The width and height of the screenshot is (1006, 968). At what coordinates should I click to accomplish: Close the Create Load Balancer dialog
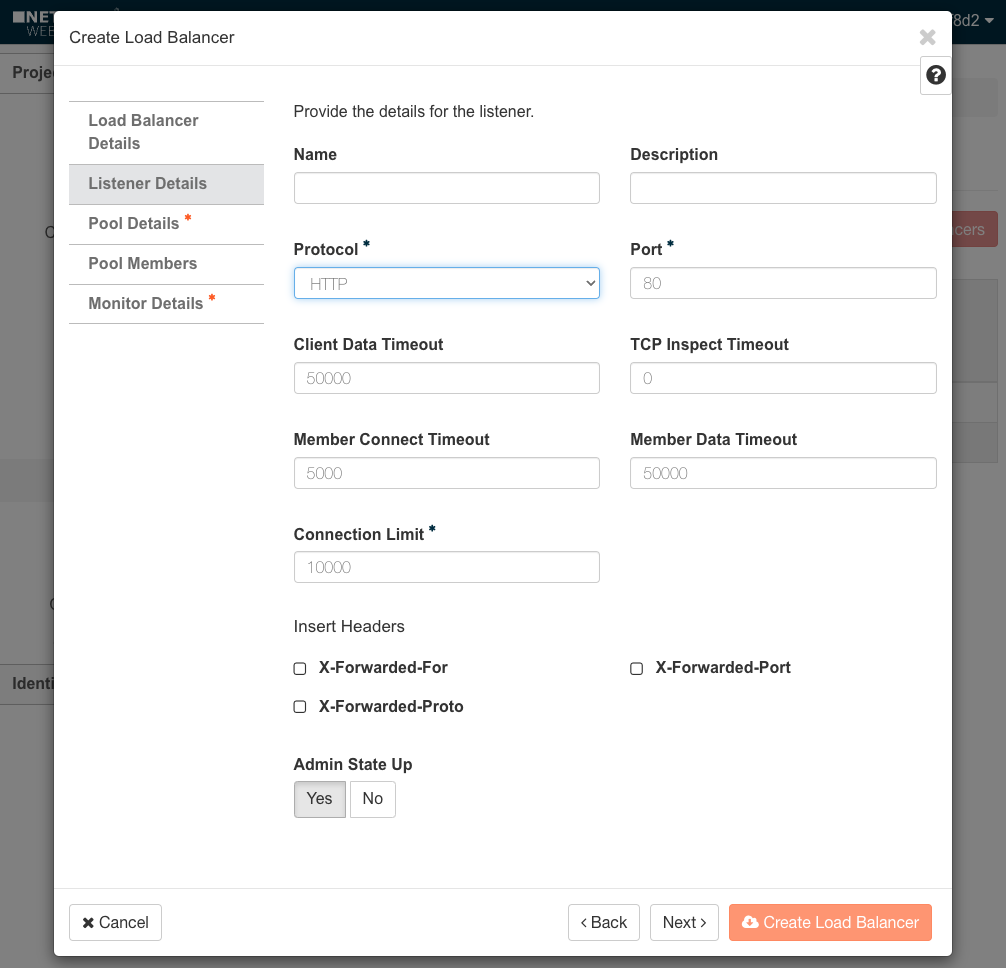point(927,38)
